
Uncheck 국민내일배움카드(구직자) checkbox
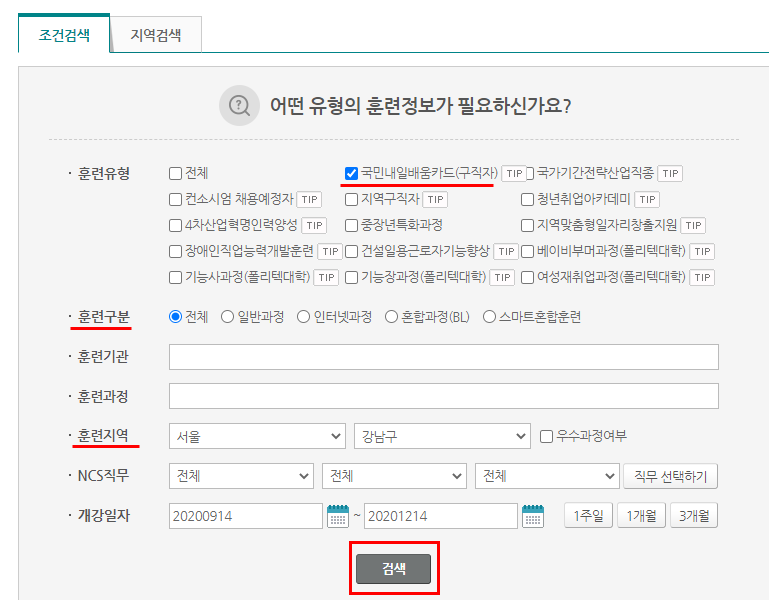351,173
